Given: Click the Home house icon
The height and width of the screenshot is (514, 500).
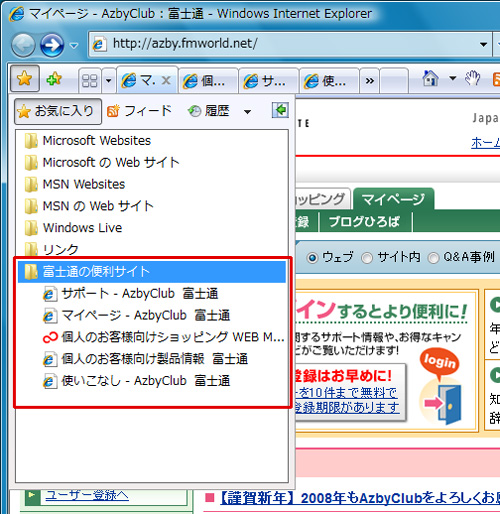Looking at the screenshot, I should (430, 79).
